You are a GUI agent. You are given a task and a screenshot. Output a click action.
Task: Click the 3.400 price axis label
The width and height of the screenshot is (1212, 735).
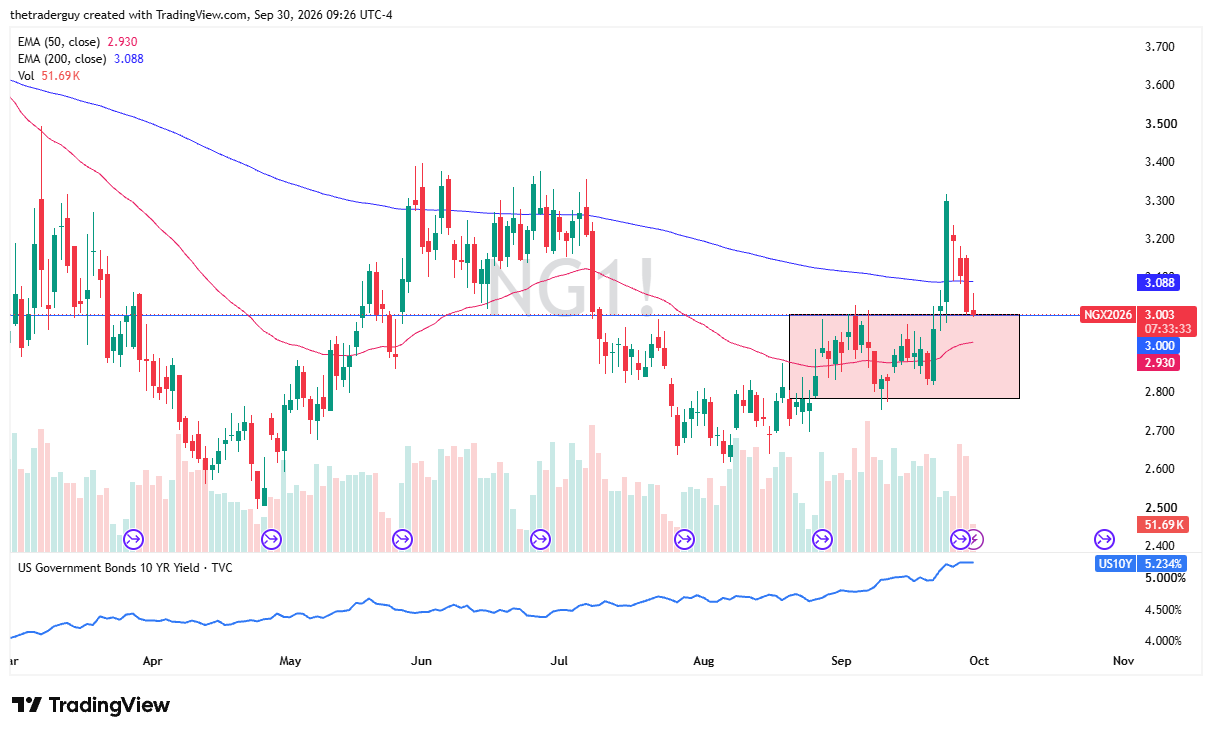pyautogui.click(x=1158, y=162)
